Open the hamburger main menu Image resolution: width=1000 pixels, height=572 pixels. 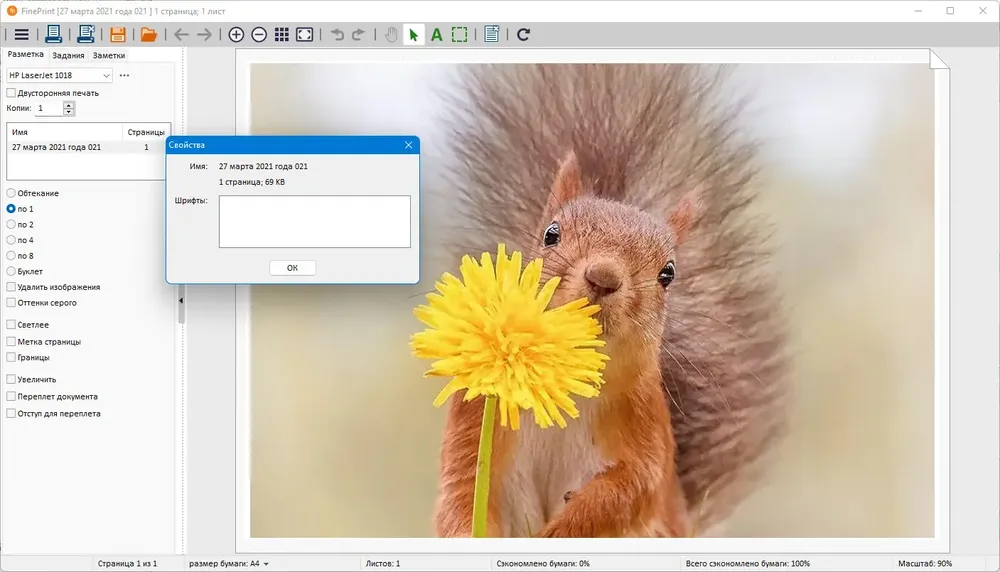click(x=21, y=34)
